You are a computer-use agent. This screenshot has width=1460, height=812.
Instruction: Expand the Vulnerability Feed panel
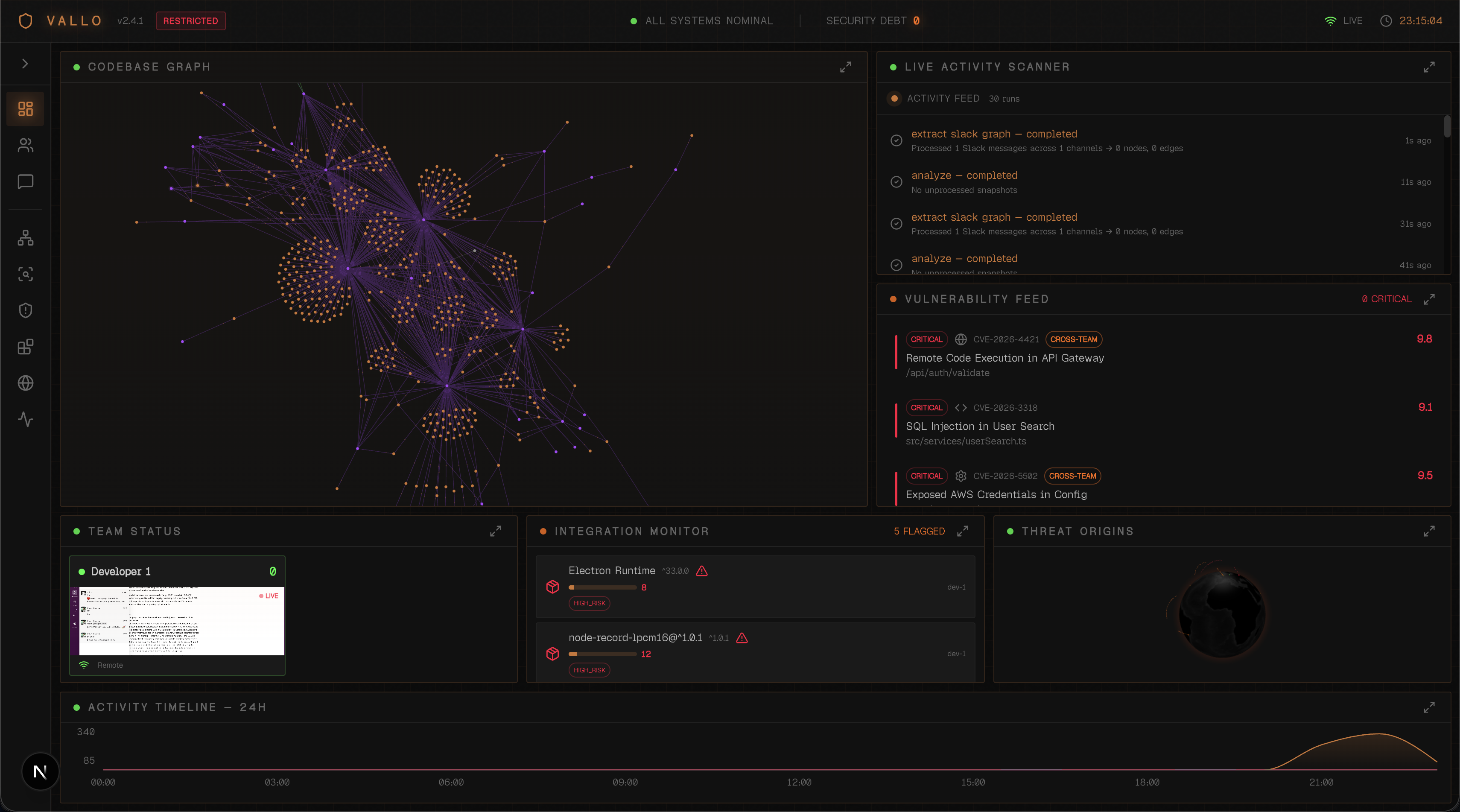pyautogui.click(x=1429, y=299)
